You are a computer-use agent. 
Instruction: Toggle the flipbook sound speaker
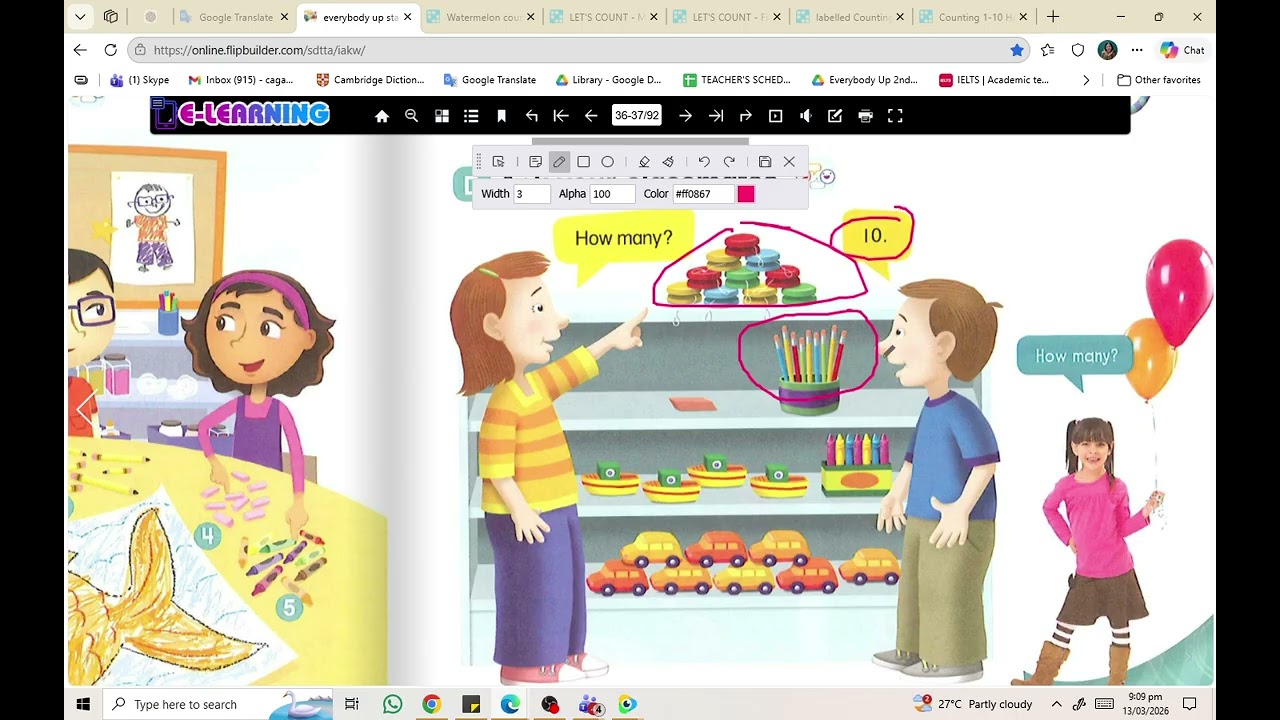tap(805, 116)
